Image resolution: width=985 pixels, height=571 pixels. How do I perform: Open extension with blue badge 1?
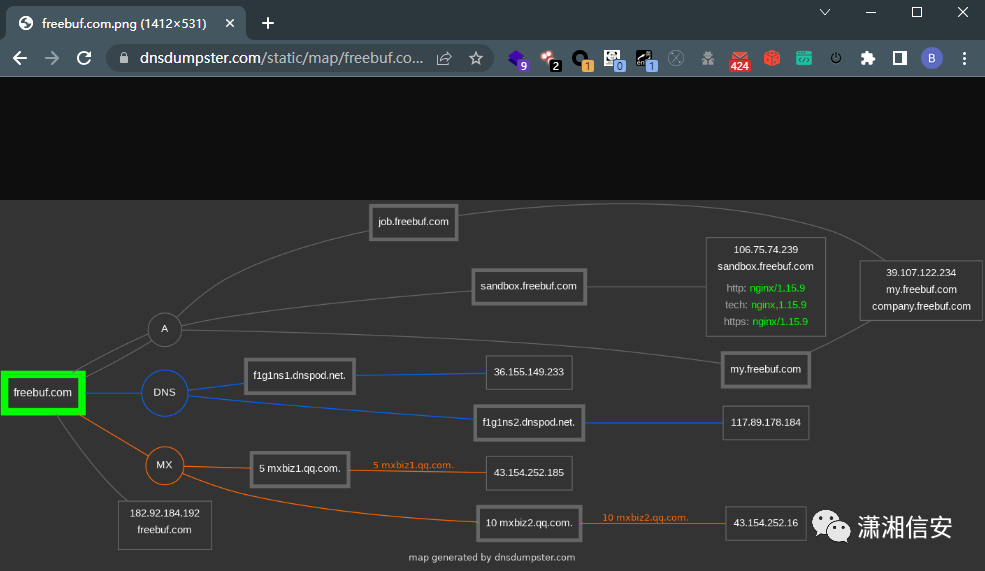[646, 60]
